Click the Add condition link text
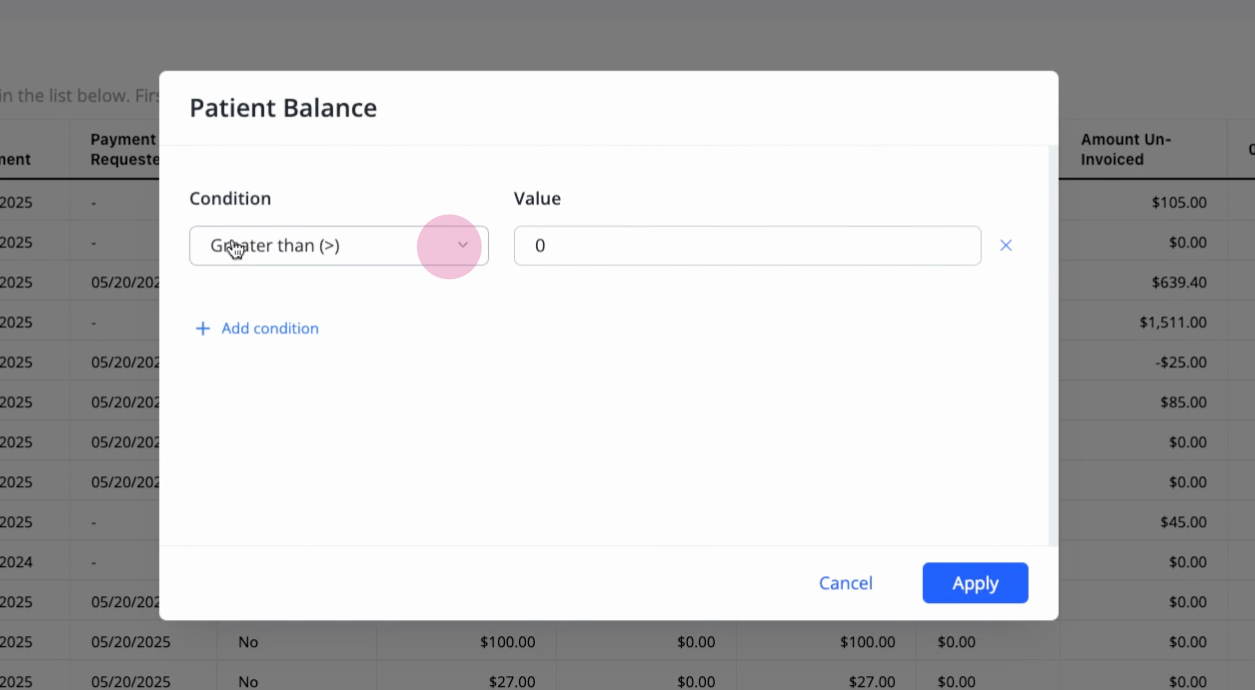Image resolution: width=1255 pixels, height=690 pixels. click(x=270, y=328)
